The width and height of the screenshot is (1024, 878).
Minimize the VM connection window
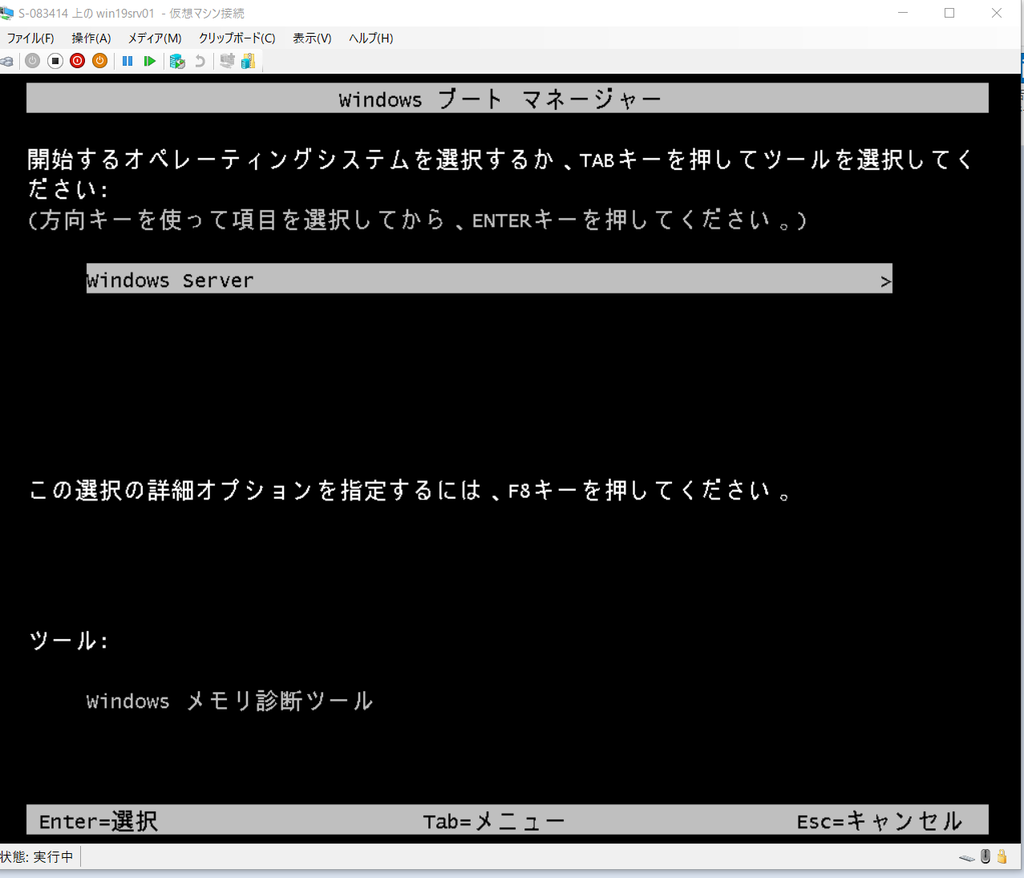click(x=903, y=13)
